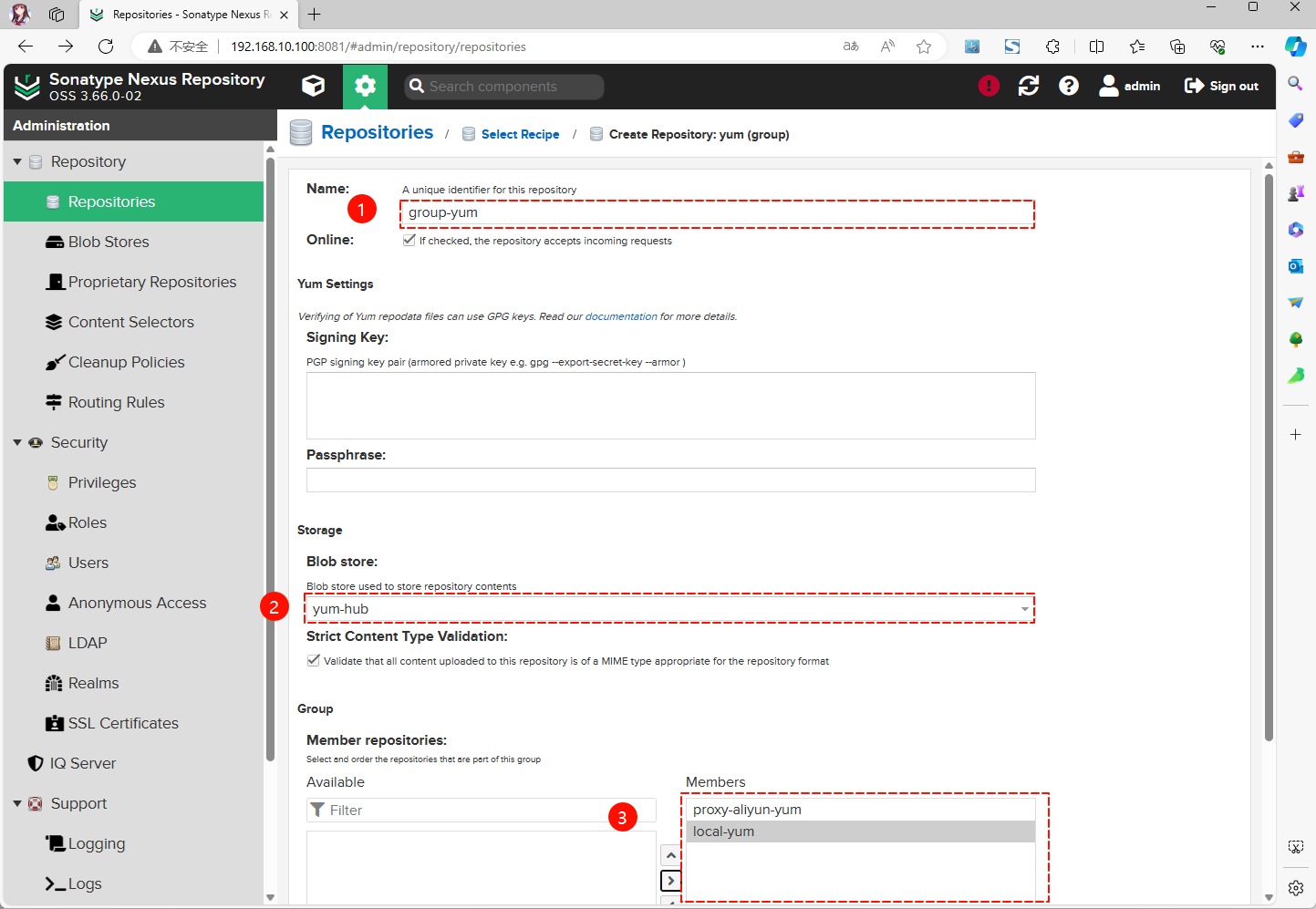The image size is (1316, 909).
Task: Toggle Strict Content Type Validation checkbox
Action: tap(314, 660)
